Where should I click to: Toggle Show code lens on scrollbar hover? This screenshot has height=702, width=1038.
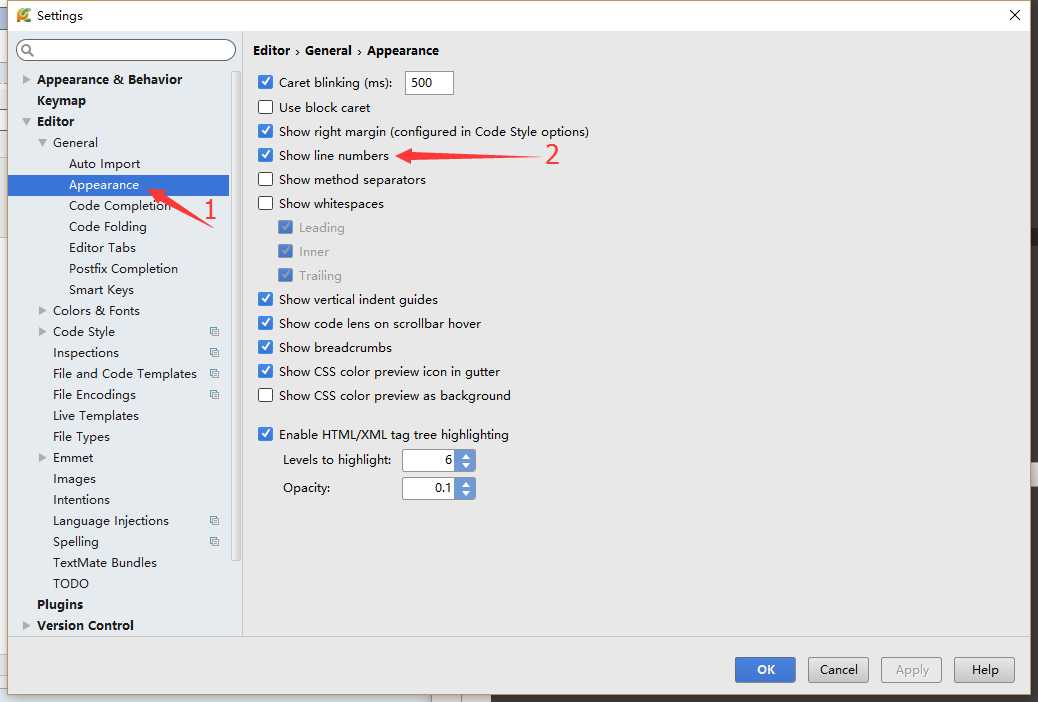click(265, 323)
